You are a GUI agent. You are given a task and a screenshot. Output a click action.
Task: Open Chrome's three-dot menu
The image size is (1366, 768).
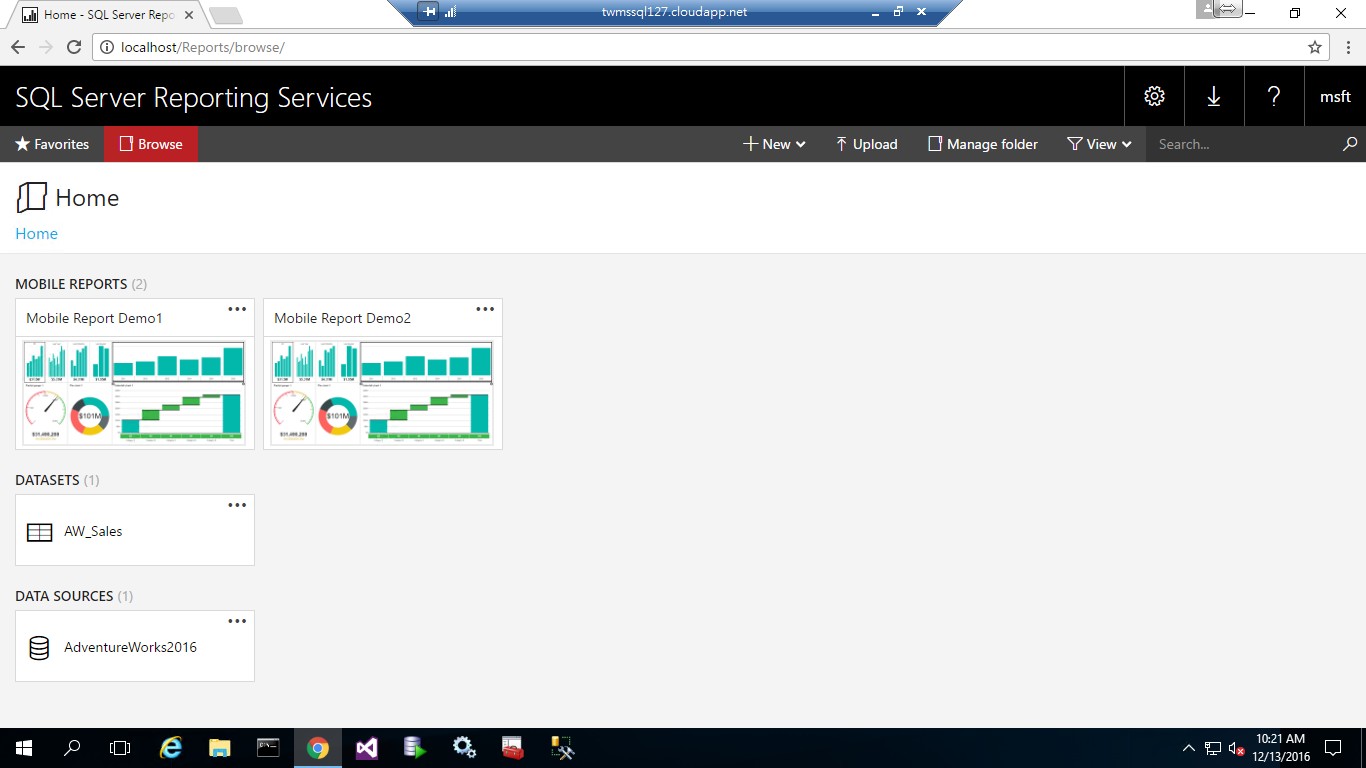point(1349,47)
